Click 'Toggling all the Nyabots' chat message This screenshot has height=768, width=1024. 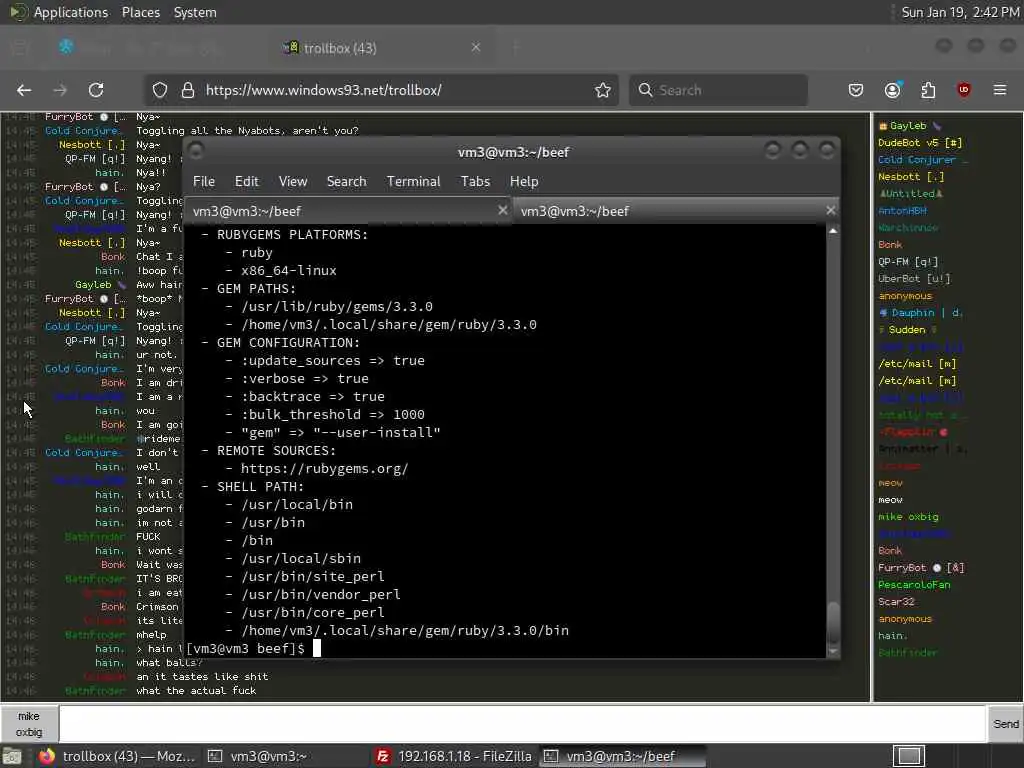[x=247, y=131]
